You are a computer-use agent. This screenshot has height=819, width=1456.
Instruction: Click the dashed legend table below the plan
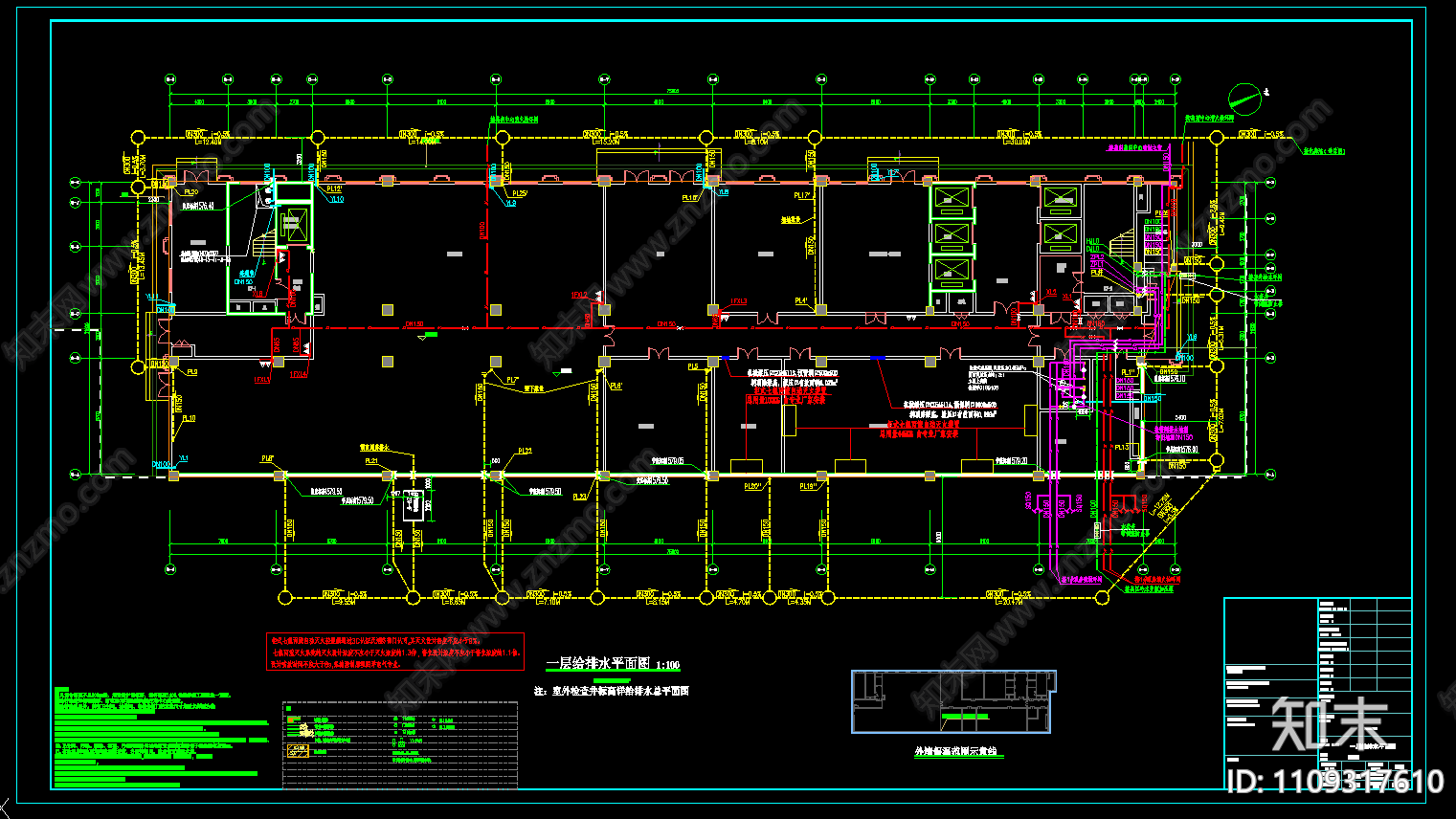400,745
